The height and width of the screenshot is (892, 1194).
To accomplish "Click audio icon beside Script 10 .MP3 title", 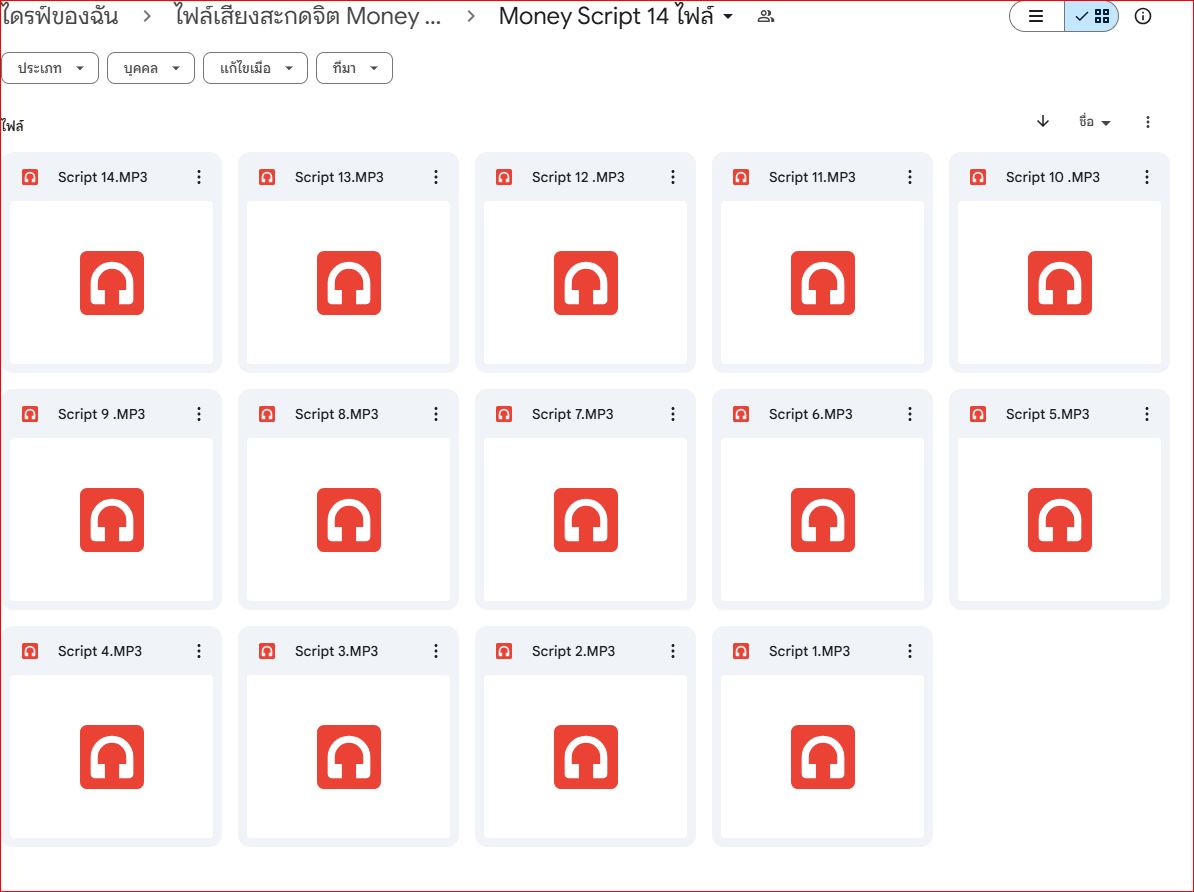I will (978, 177).
